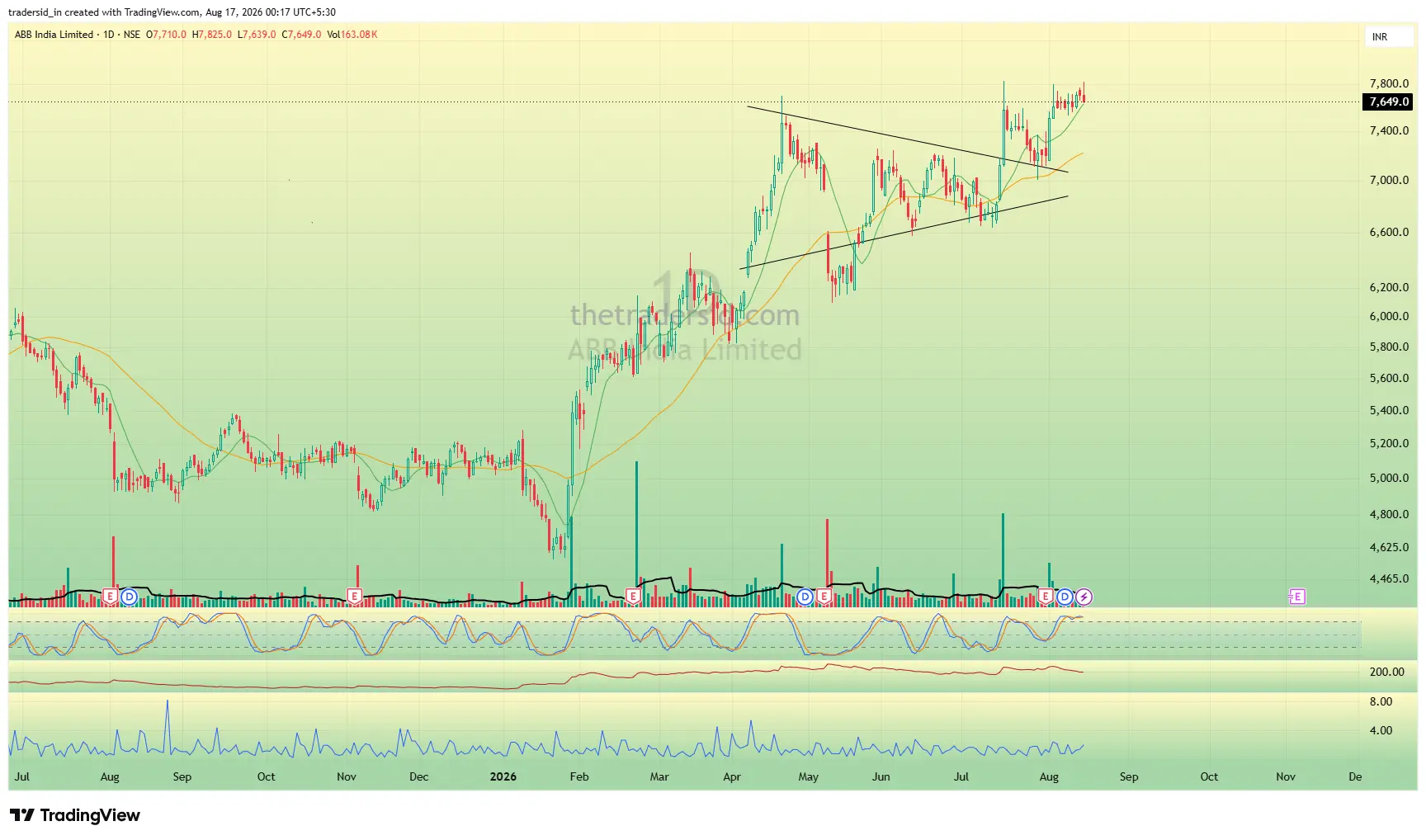The height and width of the screenshot is (840, 1426).
Task: Click the 7,000.0 price axis label
Action: tap(1389, 180)
